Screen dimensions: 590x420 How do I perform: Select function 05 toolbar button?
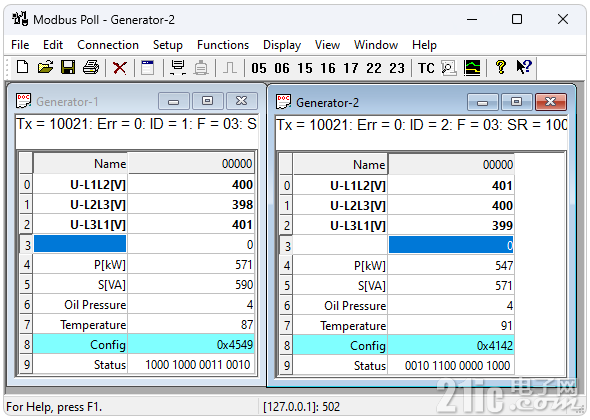coord(259,68)
